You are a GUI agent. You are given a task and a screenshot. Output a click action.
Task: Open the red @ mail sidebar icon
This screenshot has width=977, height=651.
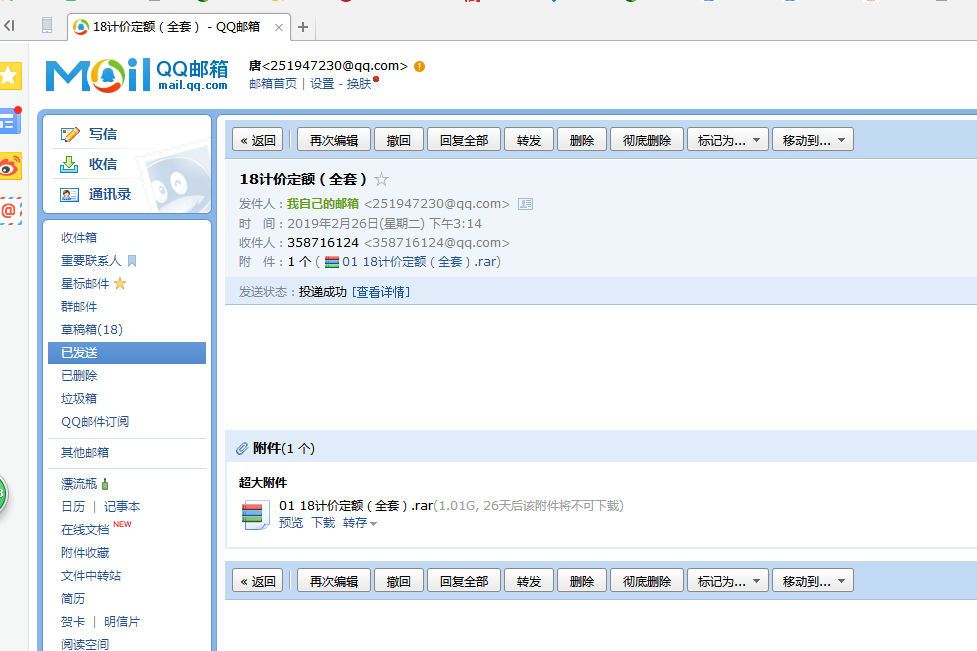coord(9,211)
